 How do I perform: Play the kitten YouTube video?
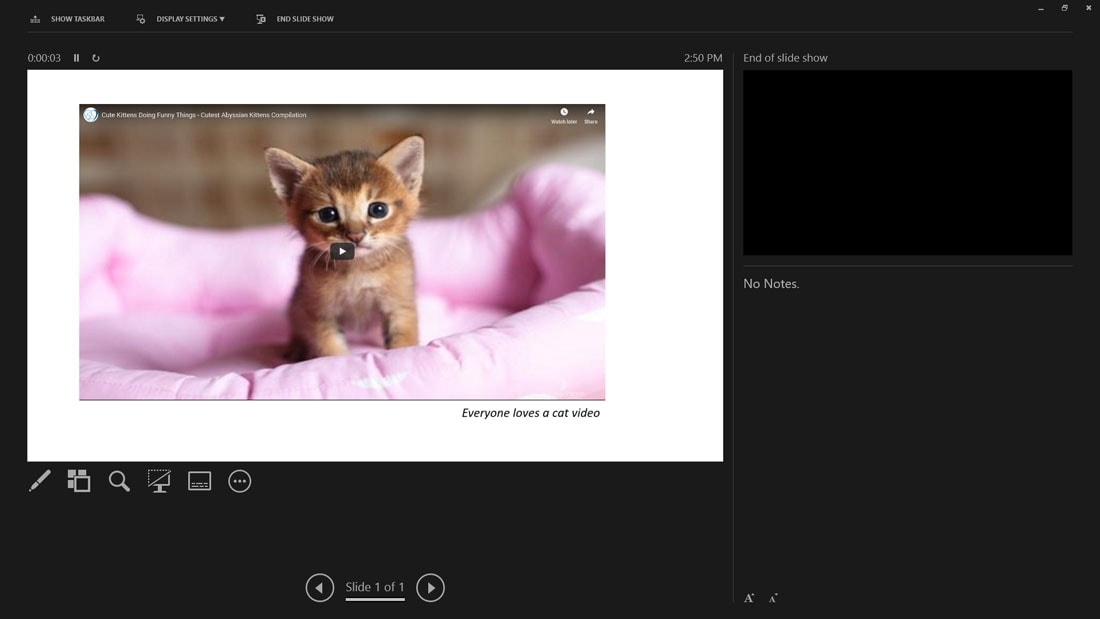[x=342, y=251]
